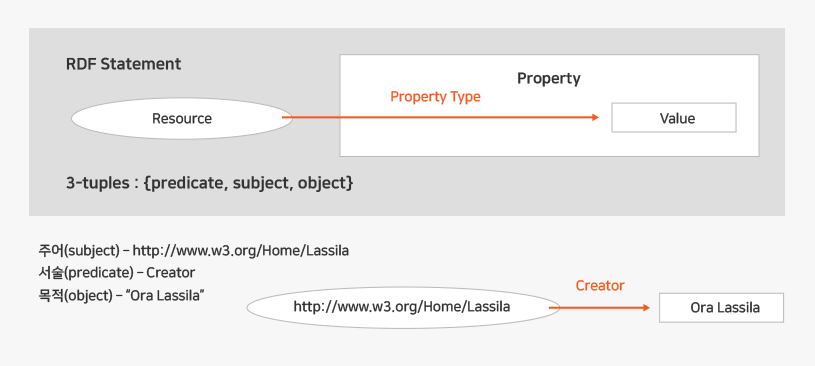
Task: Click the subject URL text line
Action: (193, 251)
